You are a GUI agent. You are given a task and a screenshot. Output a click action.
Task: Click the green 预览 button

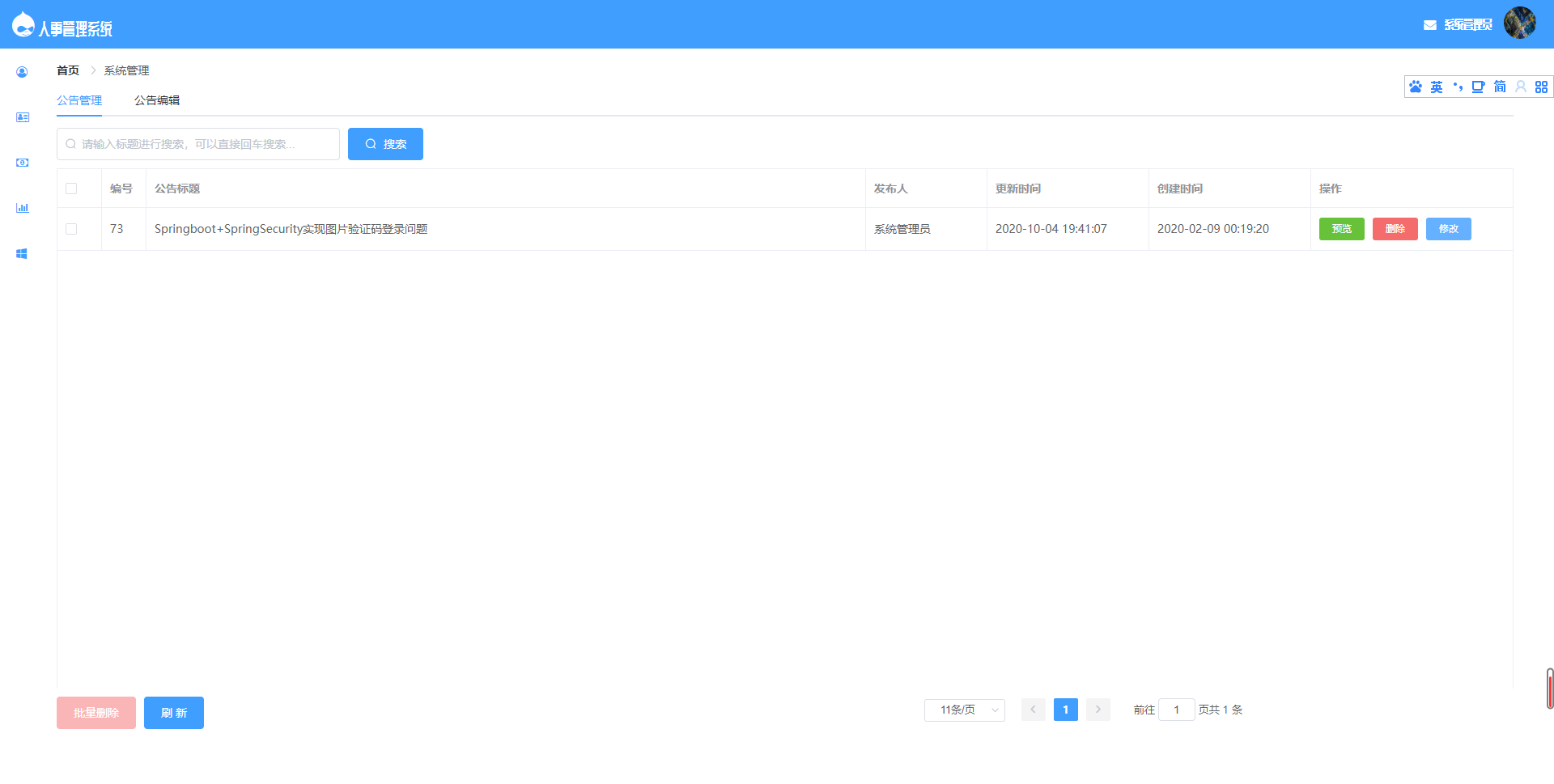click(1341, 229)
